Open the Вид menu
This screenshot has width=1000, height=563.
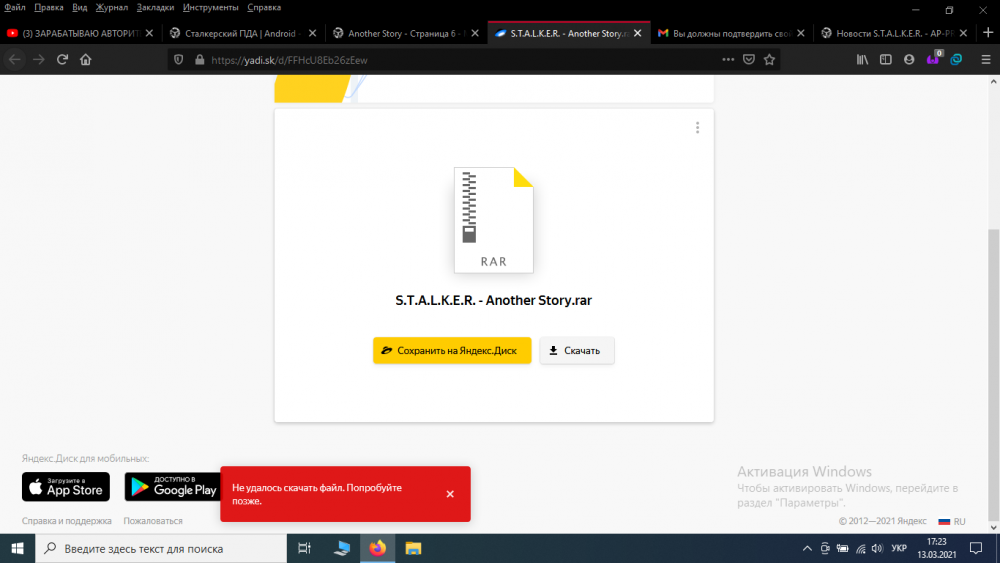pyautogui.click(x=80, y=8)
